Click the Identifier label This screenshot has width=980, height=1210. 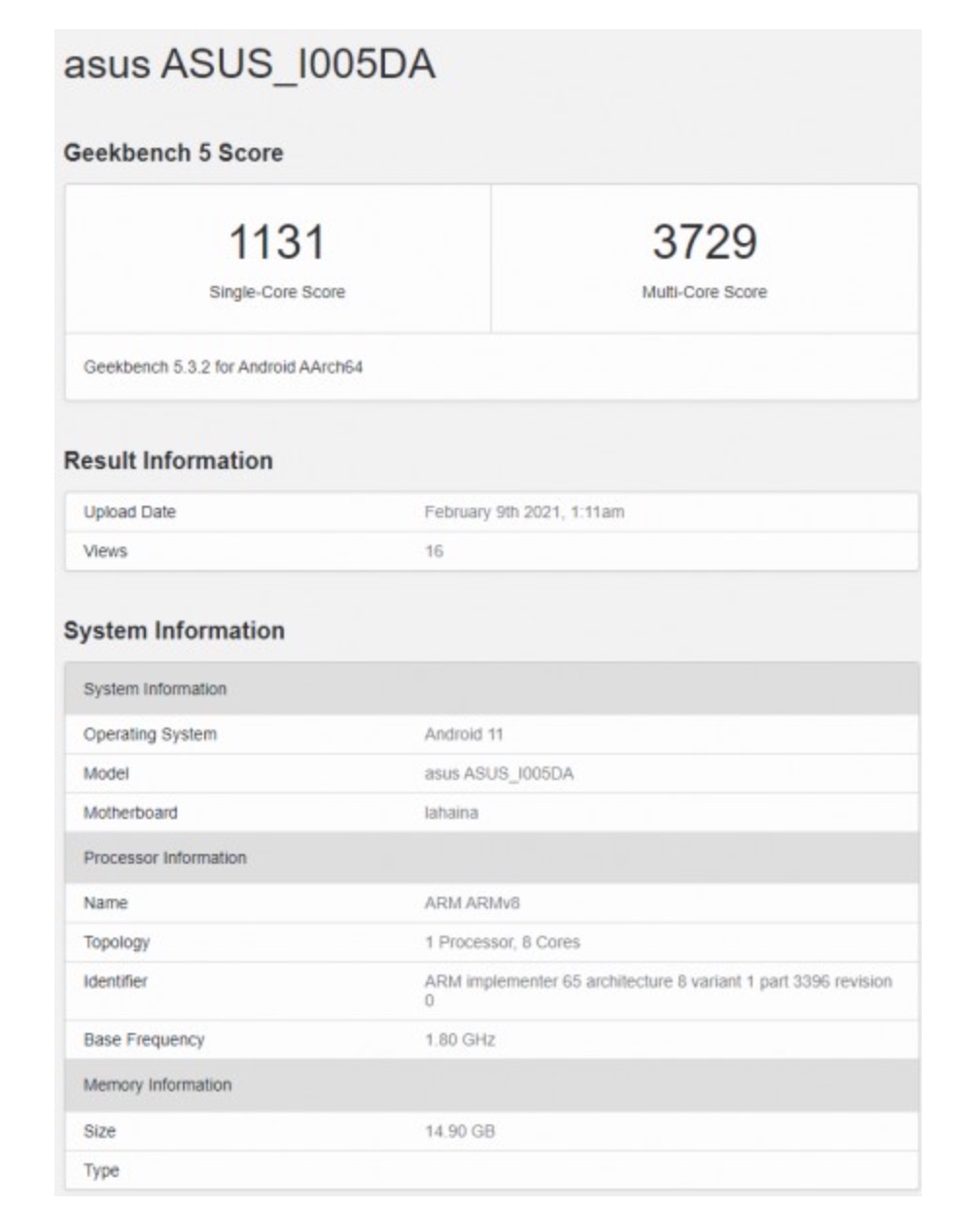coord(116,981)
